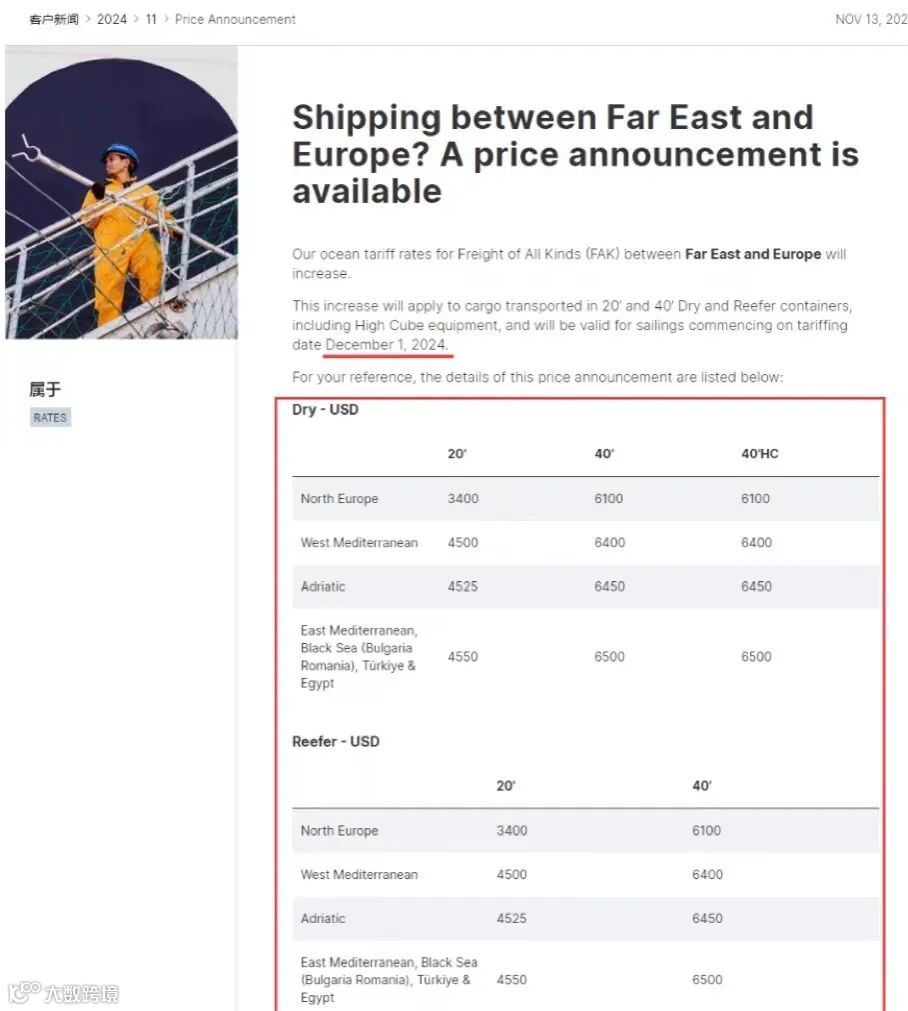Click the Reefer Adriatic 20' rate 4525
The image size is (908, 1011).
pos(511,918)
